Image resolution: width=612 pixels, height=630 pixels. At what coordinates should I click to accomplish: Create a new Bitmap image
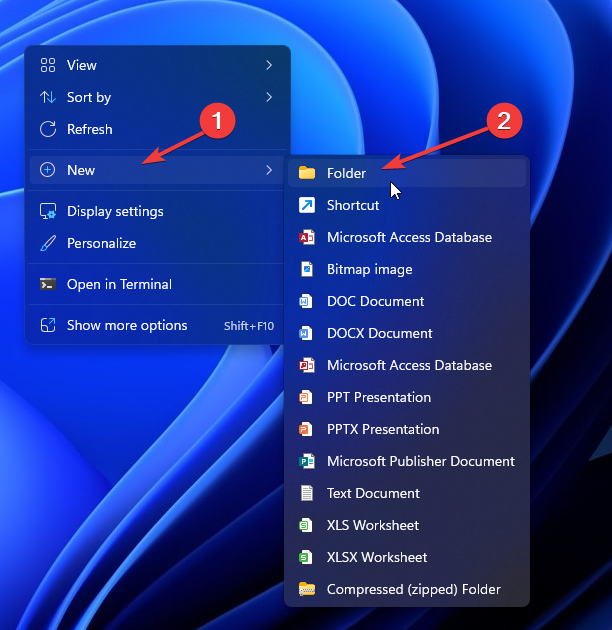click(x=407, y=269)
